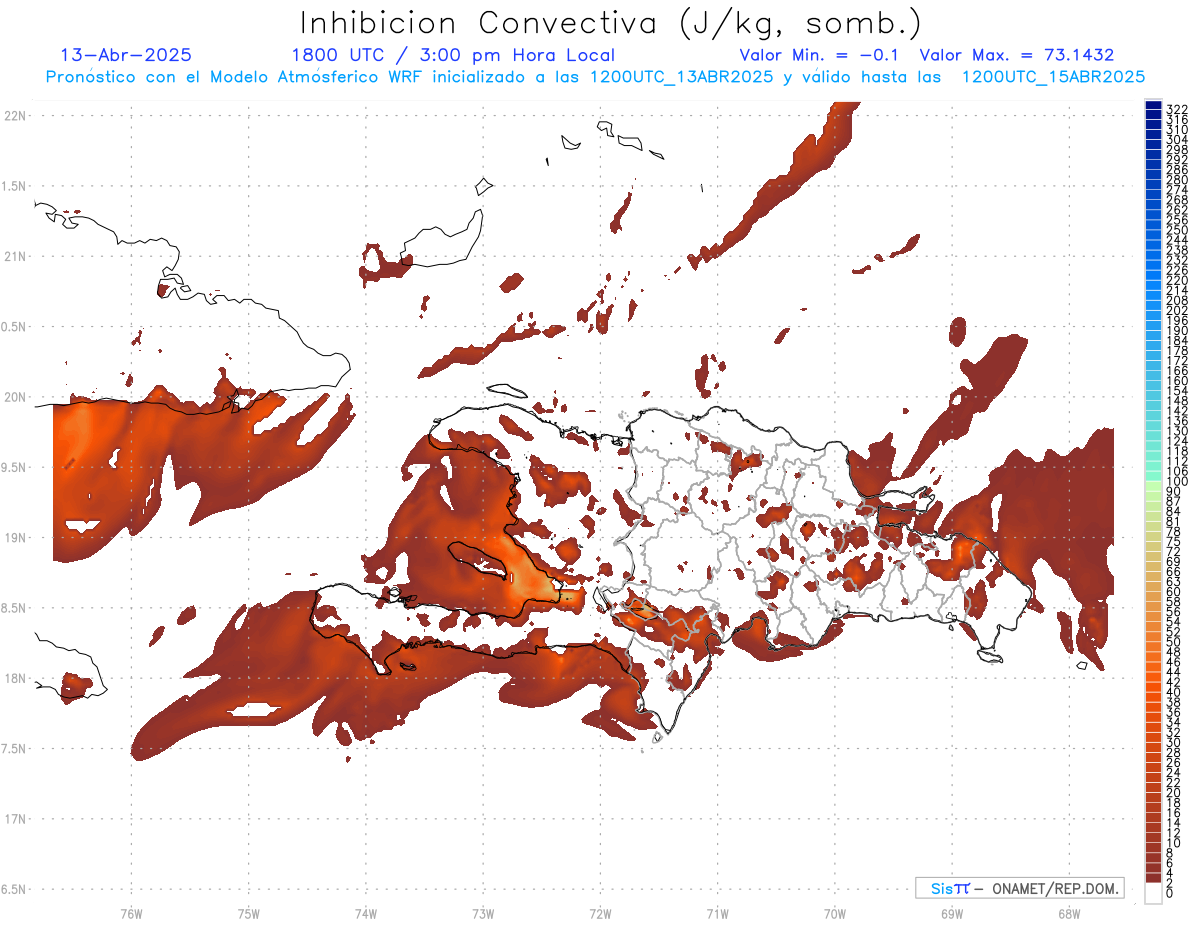
Task: Click the '19N' latitude axis label
Action: point(14,538)
